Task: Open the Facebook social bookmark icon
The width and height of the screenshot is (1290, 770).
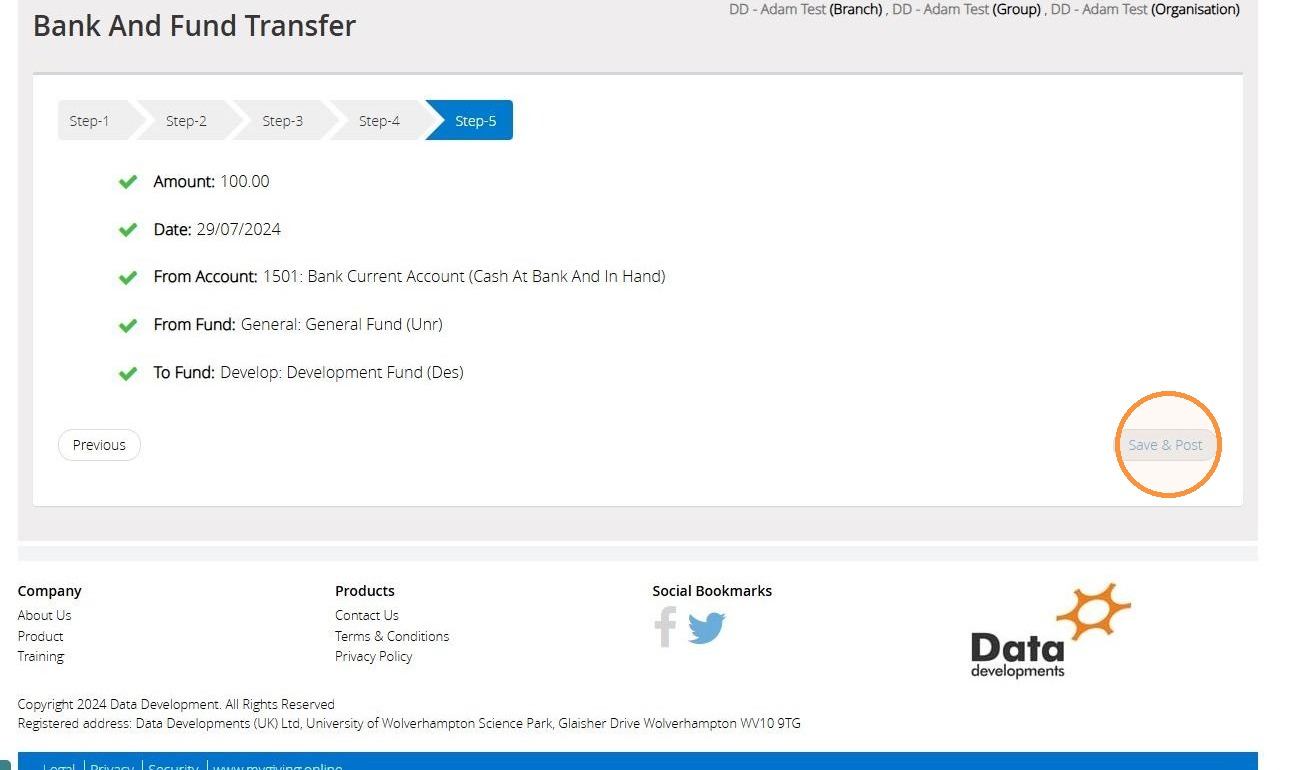Action: [x=666, y=627]
